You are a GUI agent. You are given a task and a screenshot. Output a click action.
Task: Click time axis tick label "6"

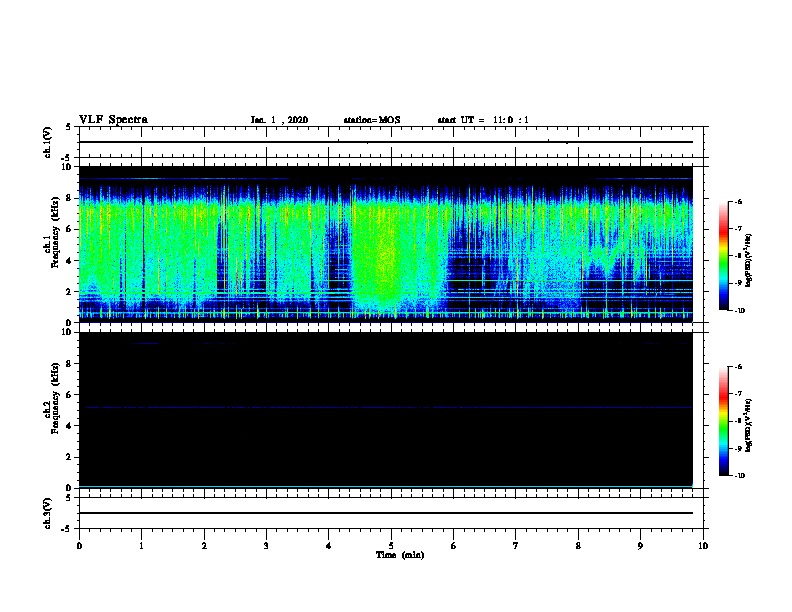[x=454, y=546]
